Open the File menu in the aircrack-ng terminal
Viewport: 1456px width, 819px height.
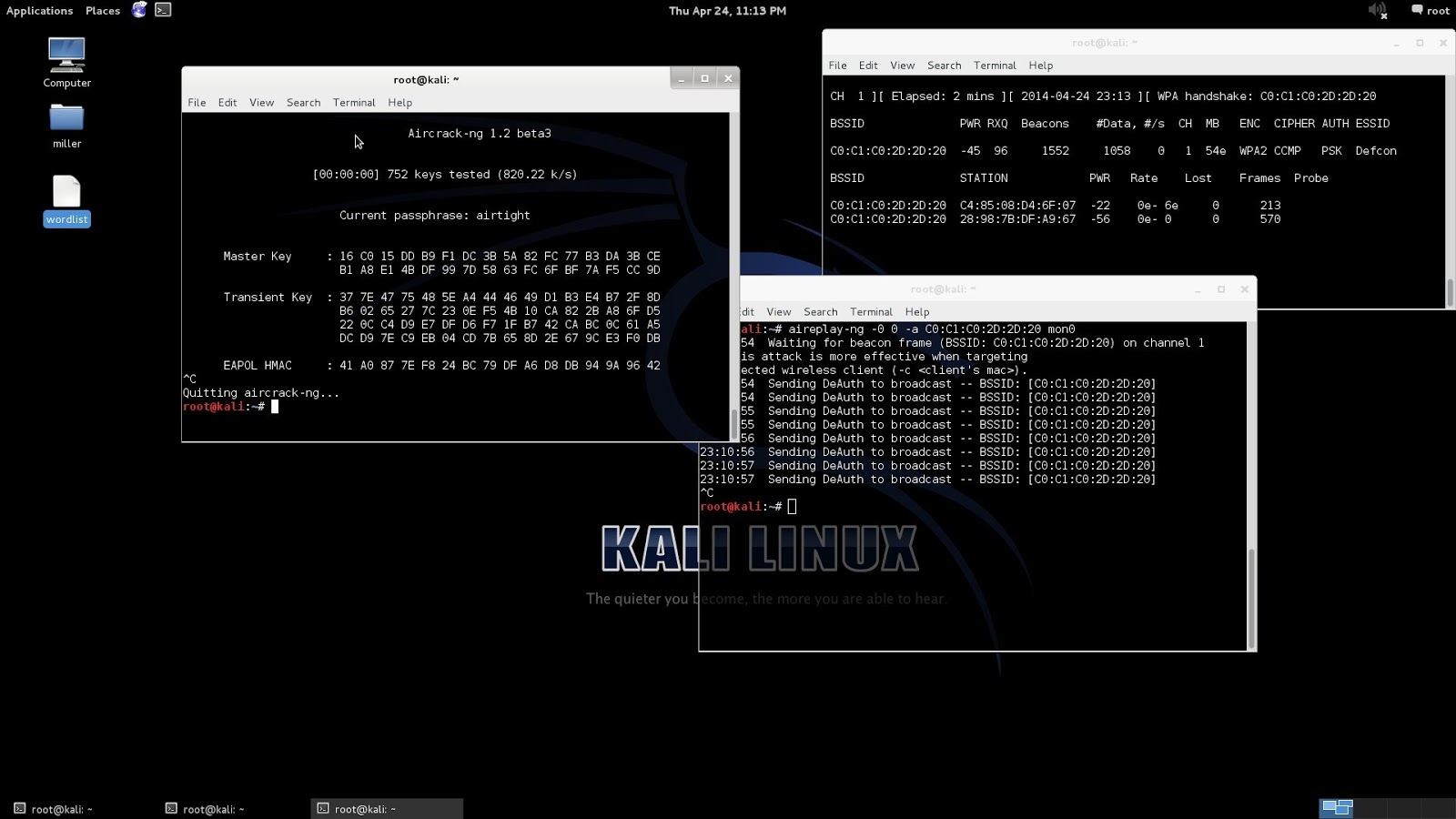pyautogui.click(x=197, y=102)
